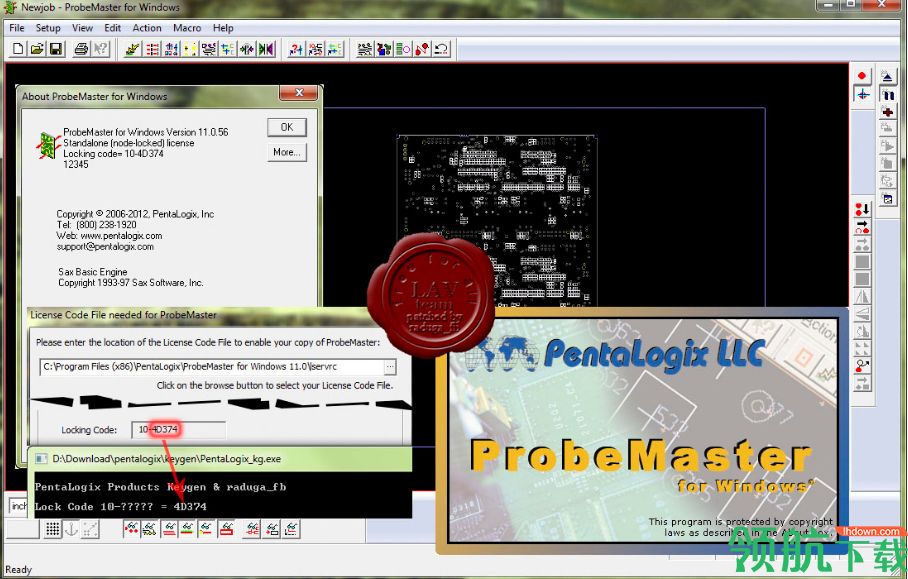The width and height of the screenshot is (908, 579).
Task: Open the Help menu
Action: tap(223, 28)
